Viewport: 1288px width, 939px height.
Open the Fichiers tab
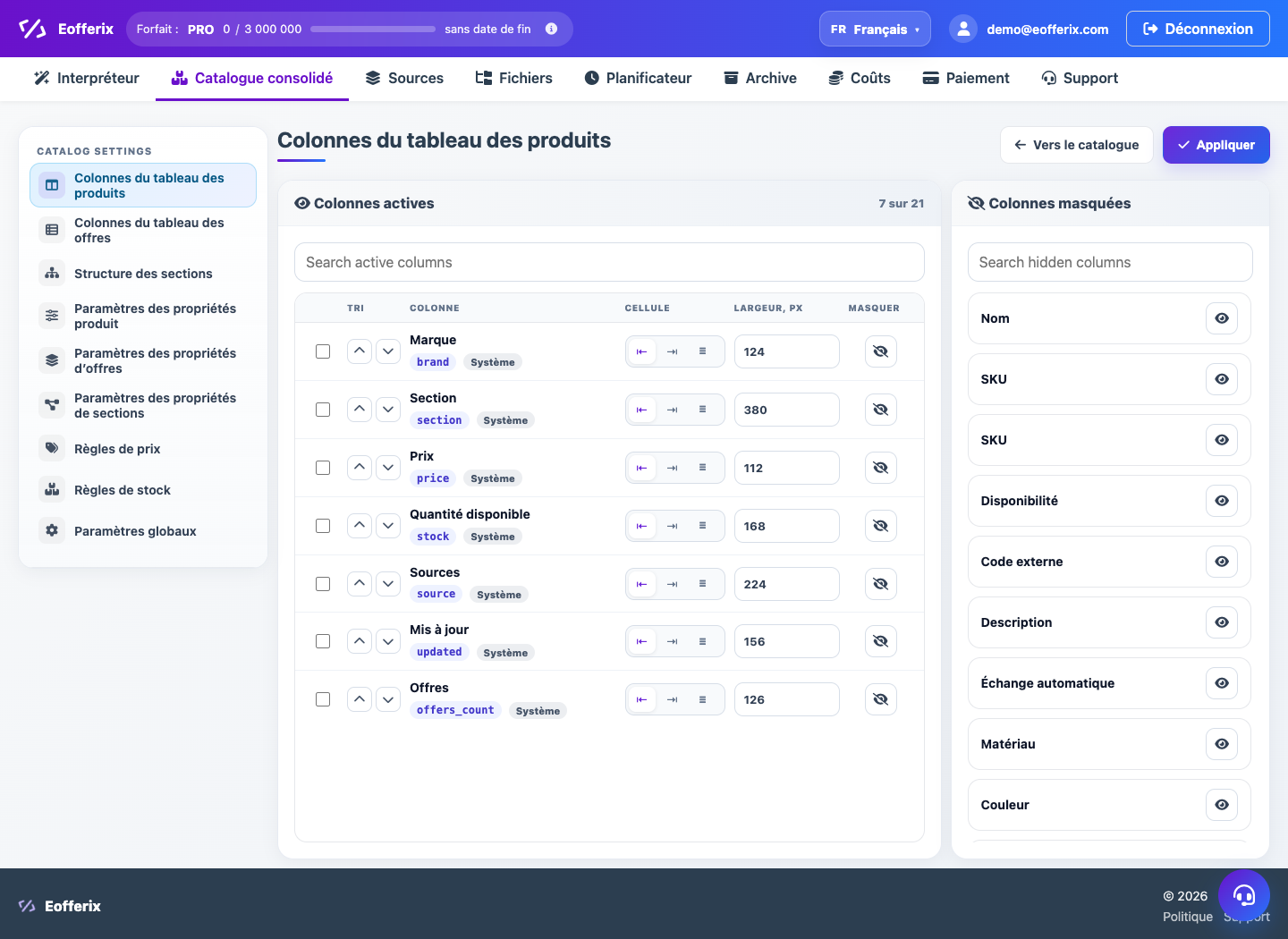[x=514, y=79]
